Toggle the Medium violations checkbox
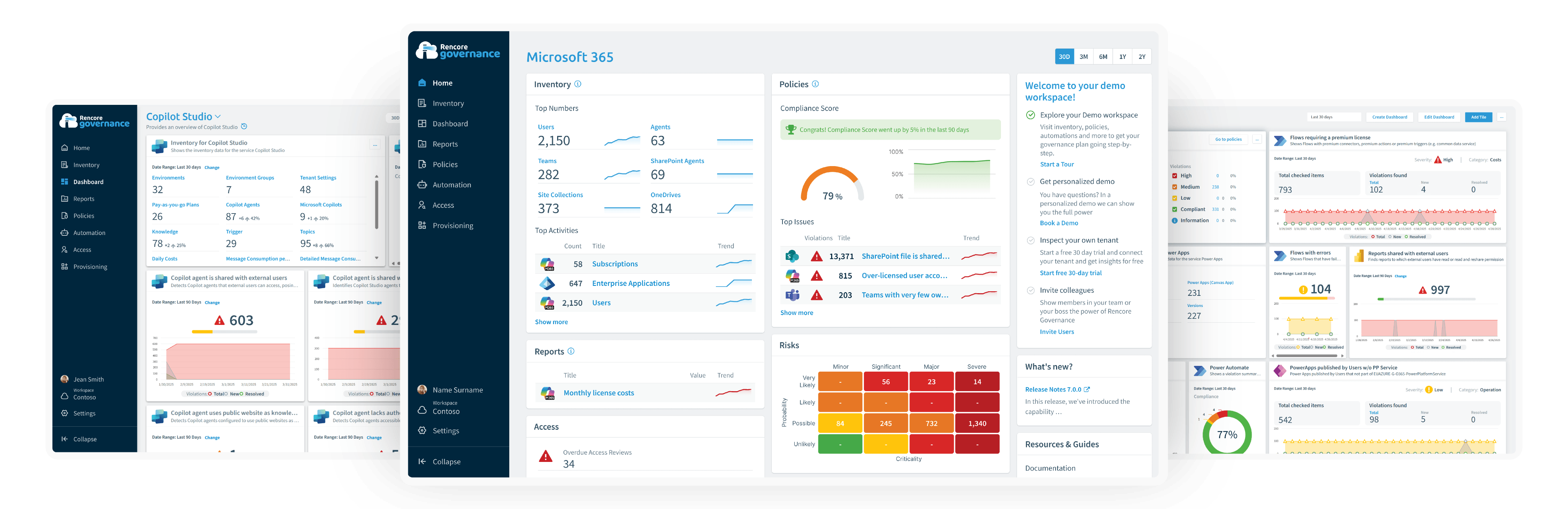Screen dimensions: 1568x509 pyautogui.click(x=1175, y=187)
